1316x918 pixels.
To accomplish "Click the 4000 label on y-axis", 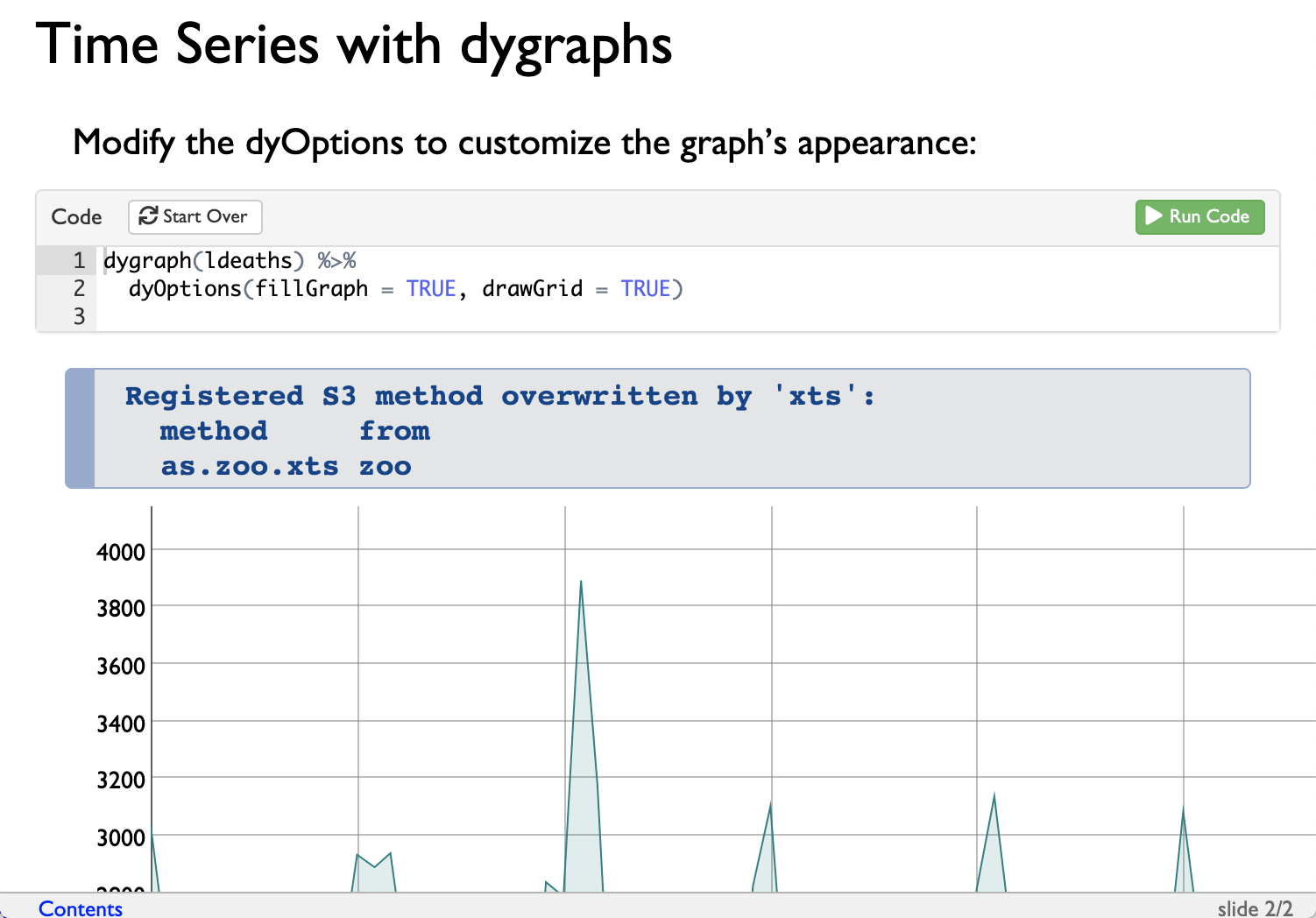I will click(x=122, y=552).
